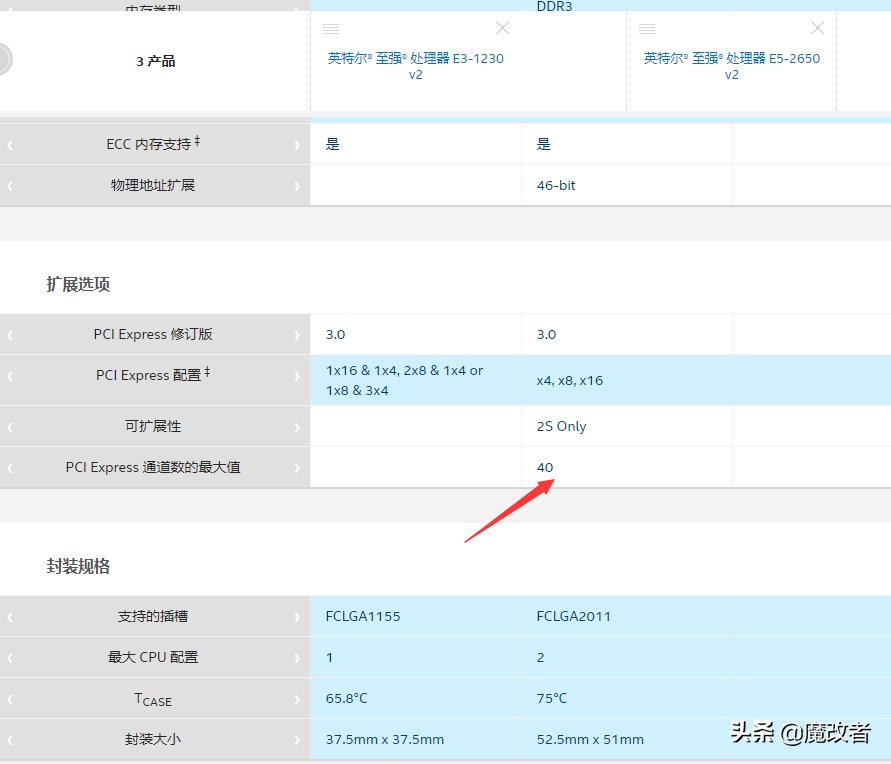Click the '46-bit' physical address value

(556, 185)
